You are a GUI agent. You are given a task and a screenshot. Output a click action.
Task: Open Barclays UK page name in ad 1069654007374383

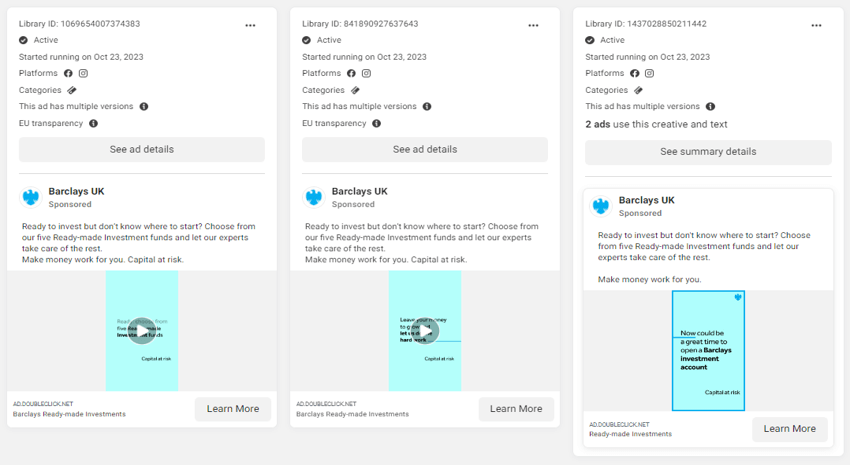click(76, 191)
